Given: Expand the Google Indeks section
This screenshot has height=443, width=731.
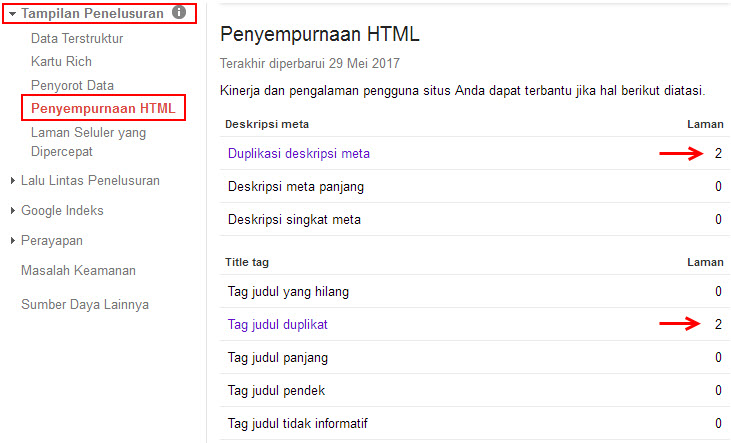Looking at the screenshot, I should point(13,210).
